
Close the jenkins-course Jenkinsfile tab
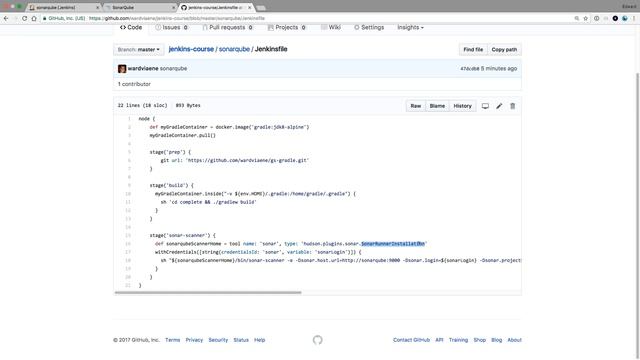249,7
